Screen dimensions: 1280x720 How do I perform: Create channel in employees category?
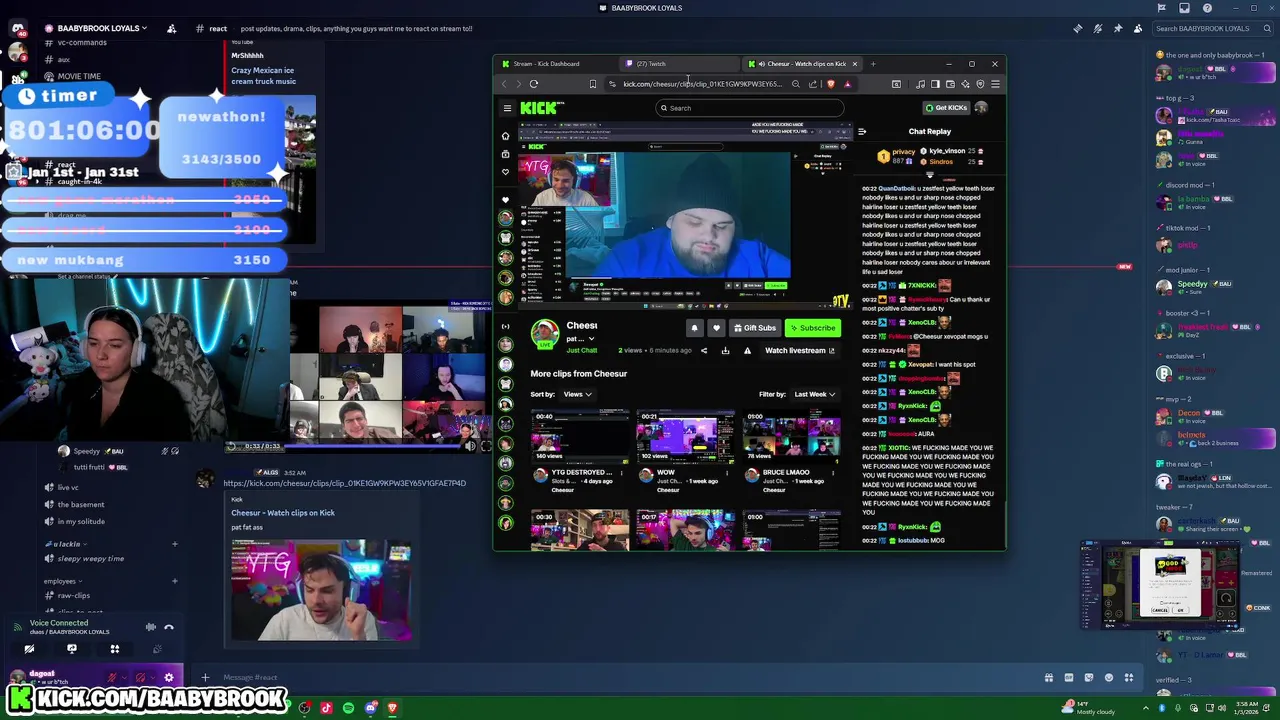174,581
